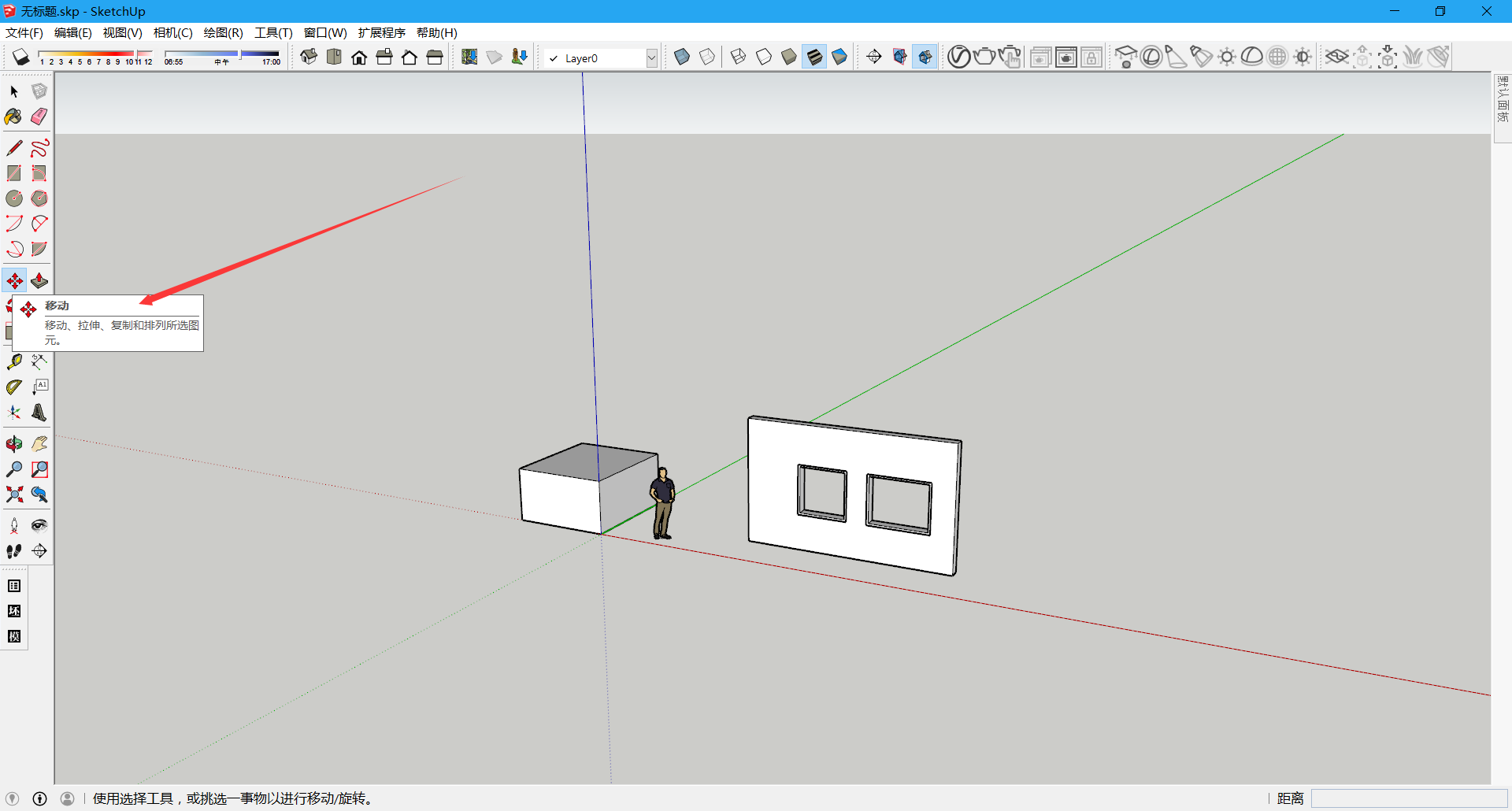Open the Layer0 layer dropdown

click(x=651, y=58)
